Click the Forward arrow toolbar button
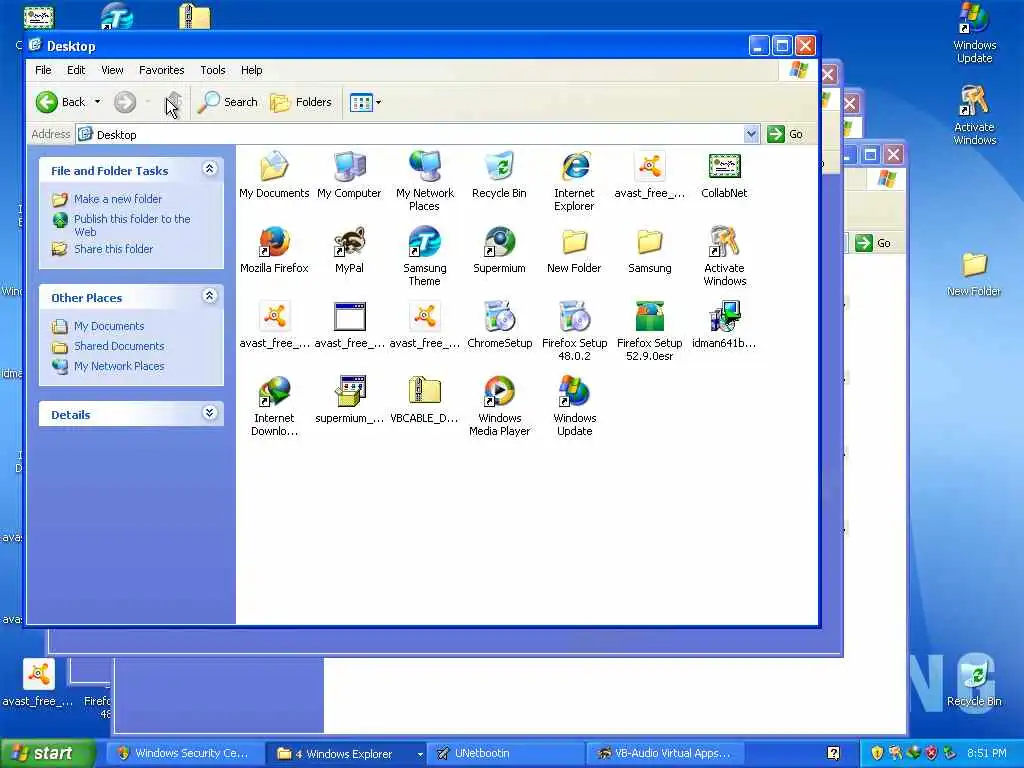Viewport: 1024px width, 768px height. click(125, 102)
